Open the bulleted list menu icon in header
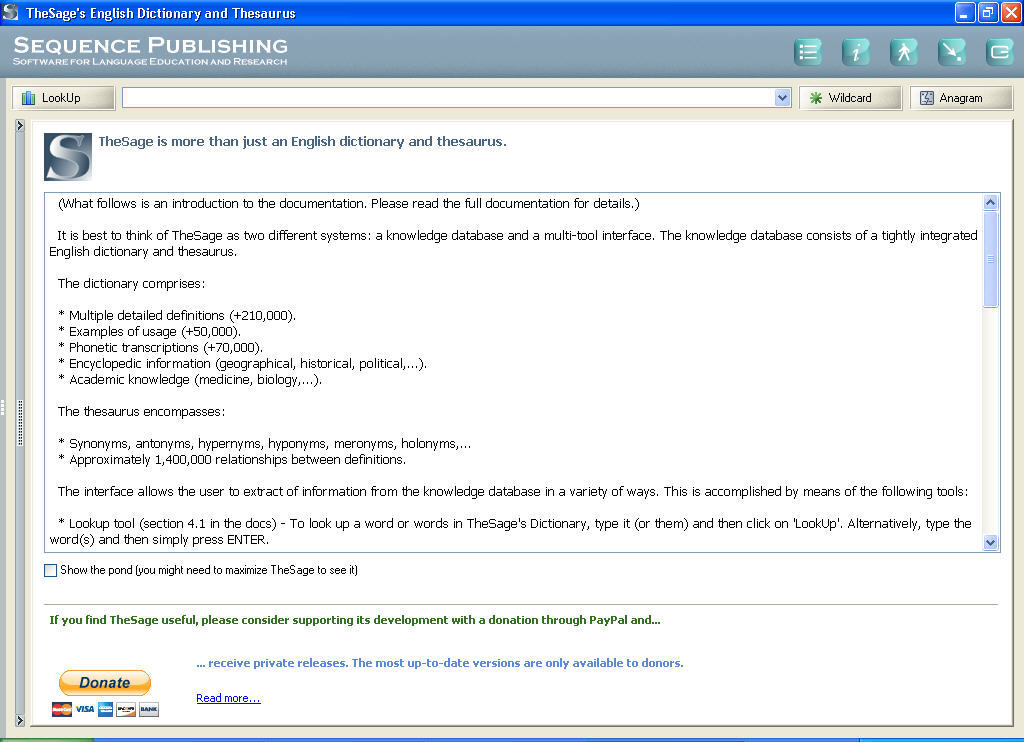 808,52
